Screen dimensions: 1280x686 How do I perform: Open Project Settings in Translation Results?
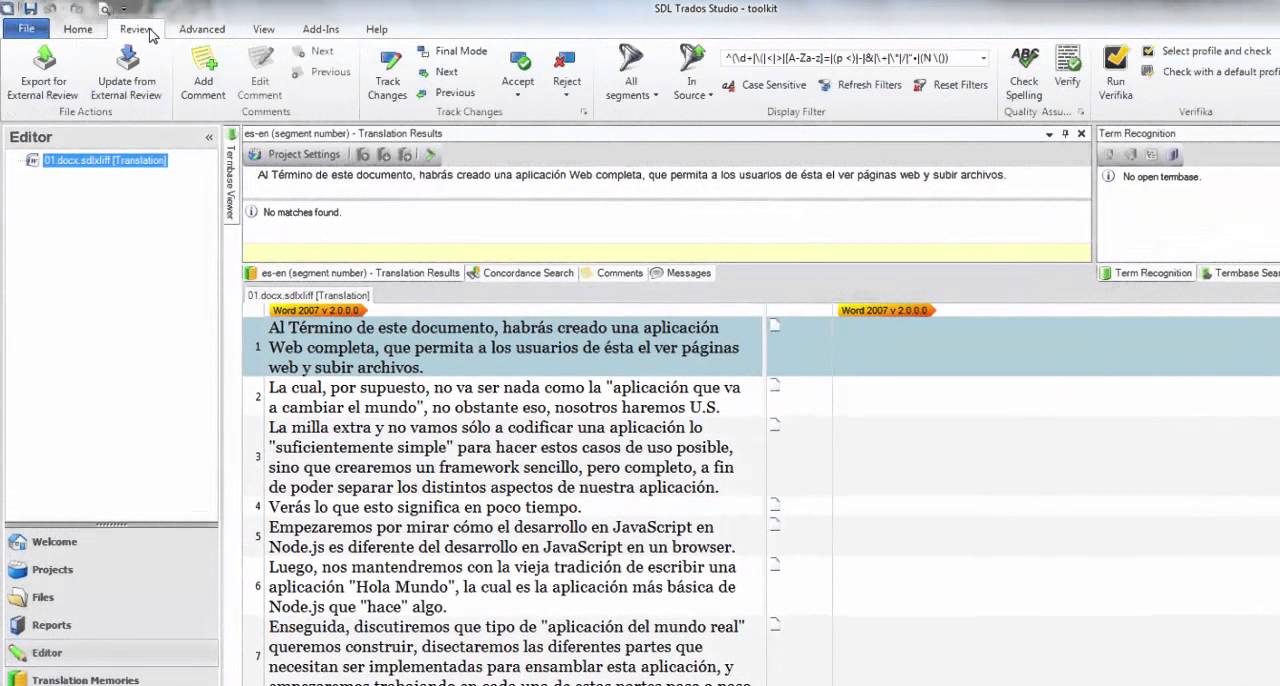point(295,155)
